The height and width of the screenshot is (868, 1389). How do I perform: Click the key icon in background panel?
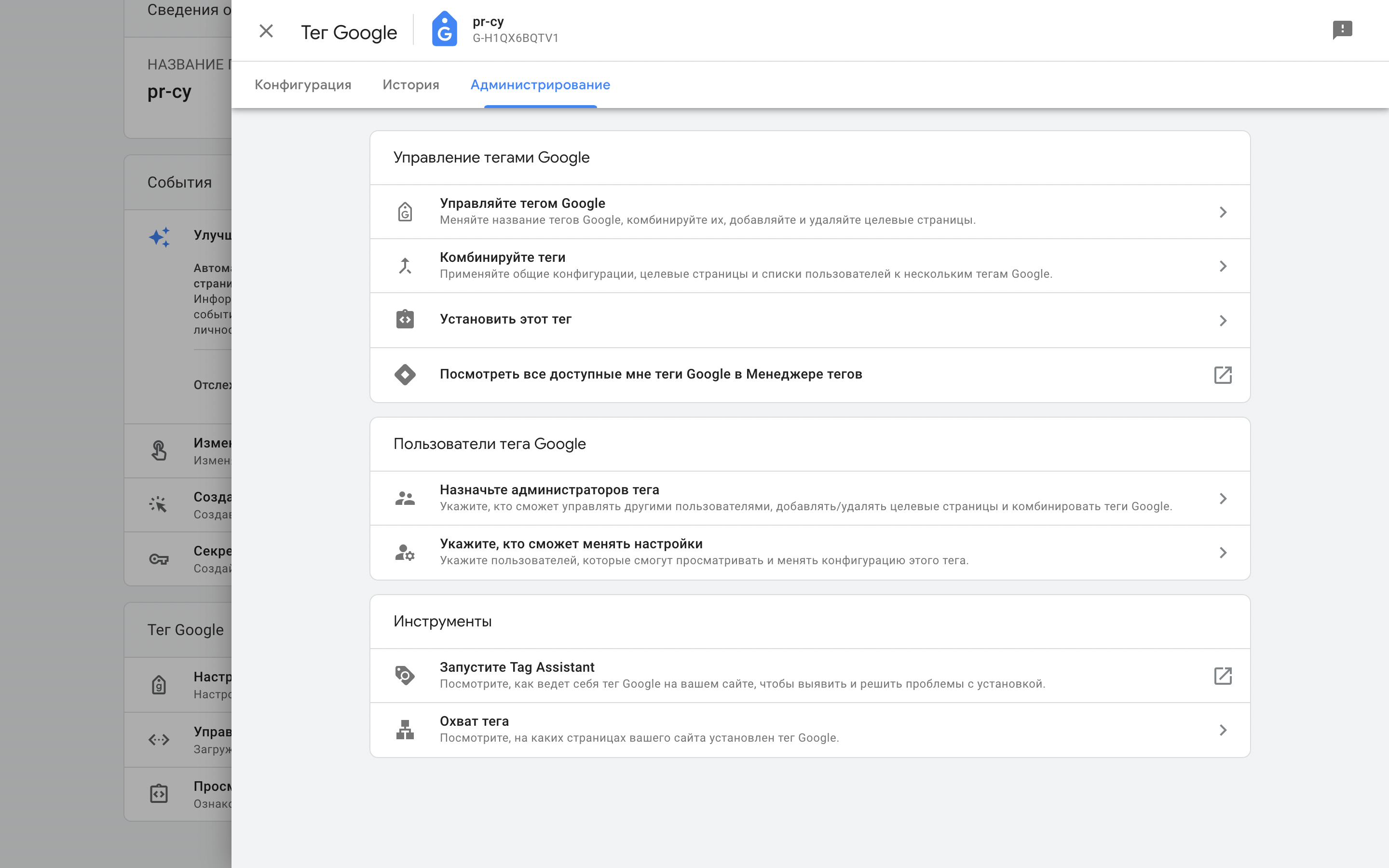pyautogui.click(x=159, y=559)
